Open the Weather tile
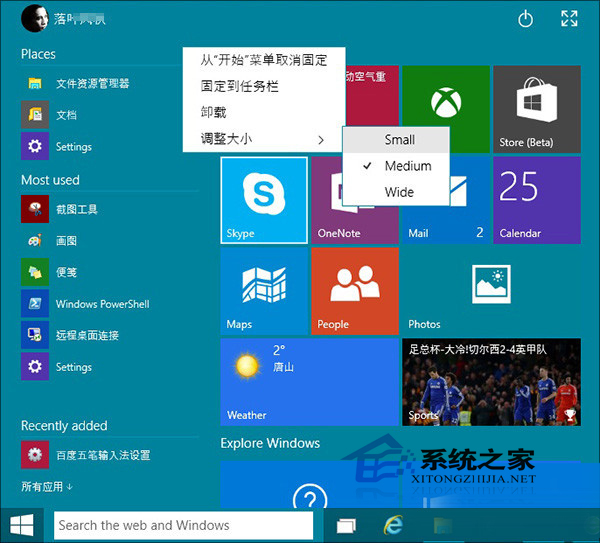 pos(310,382)
